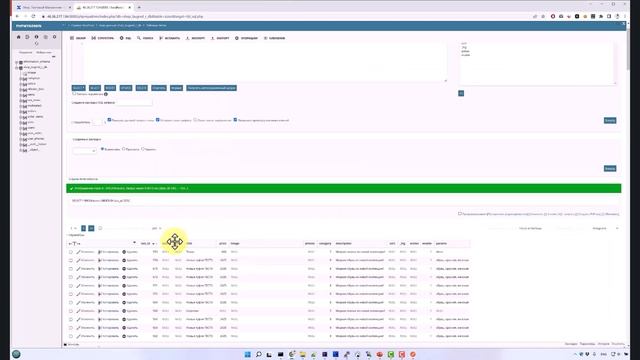Image resolution: width=640 pixels, height=360 pixels.
Task: Click the Go button in the bookmark section
Action: (x=610, y=169)
